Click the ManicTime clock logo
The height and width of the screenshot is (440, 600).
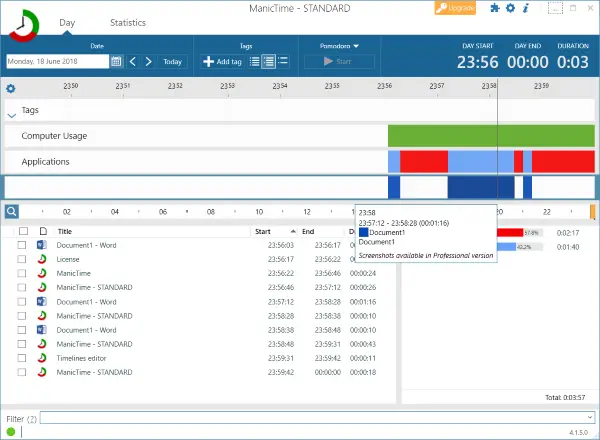point(24,25)
